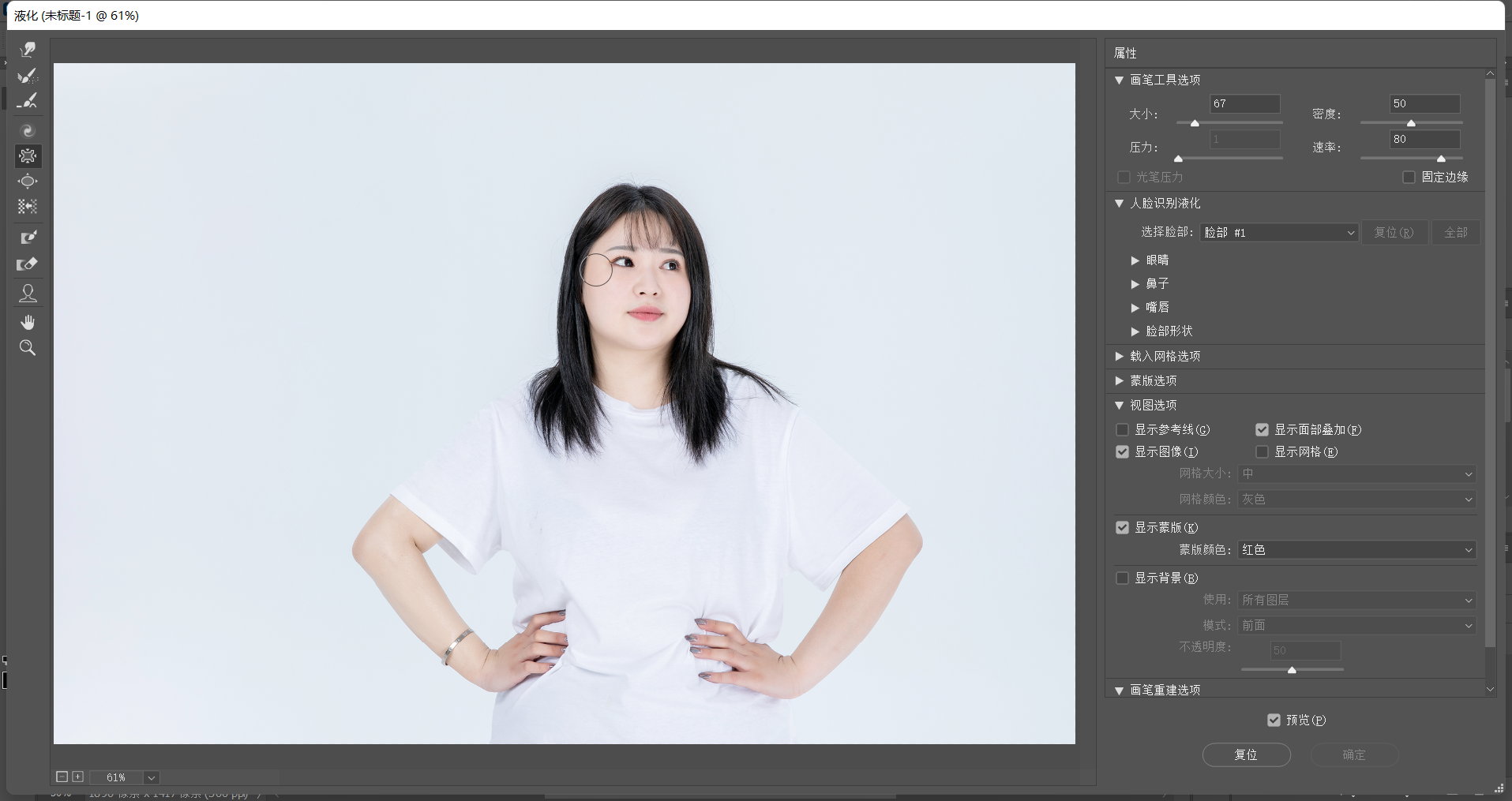The width and height of the screenshot is (1512, 801).
Task: Toggle the 预览 preview checkbox
Action: pyautogui.click(x=1274, y=720)
